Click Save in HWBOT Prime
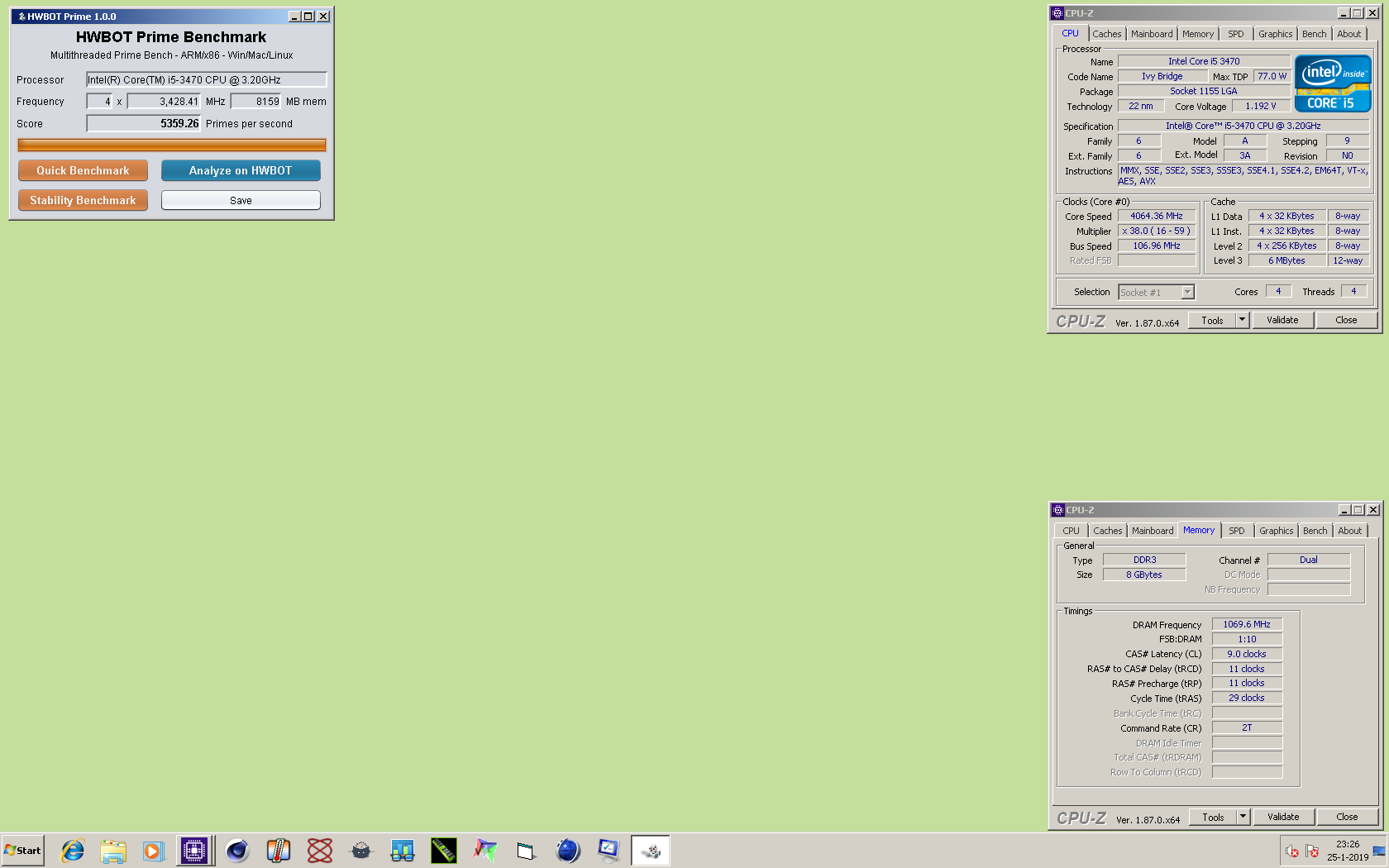The height and width of the screenshot is (868, 1389). [x=241, y=200]
